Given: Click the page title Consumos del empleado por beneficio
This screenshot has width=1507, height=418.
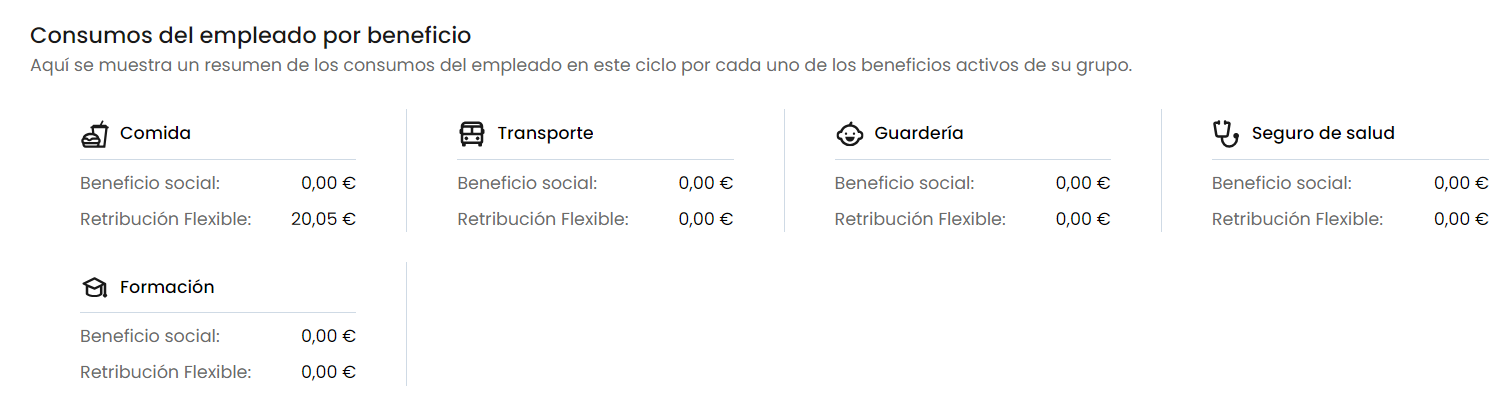Looking at the screenshot, I should [250, 35].
